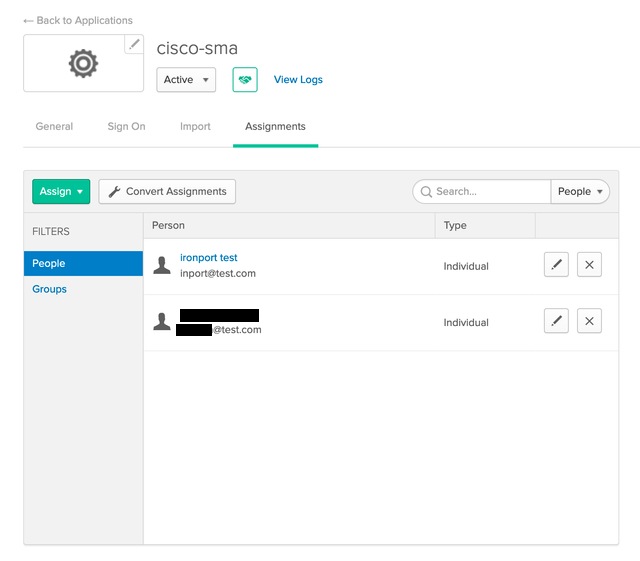Go back to Applications
This screenshot has height=561, width=640.
(78, 20)
